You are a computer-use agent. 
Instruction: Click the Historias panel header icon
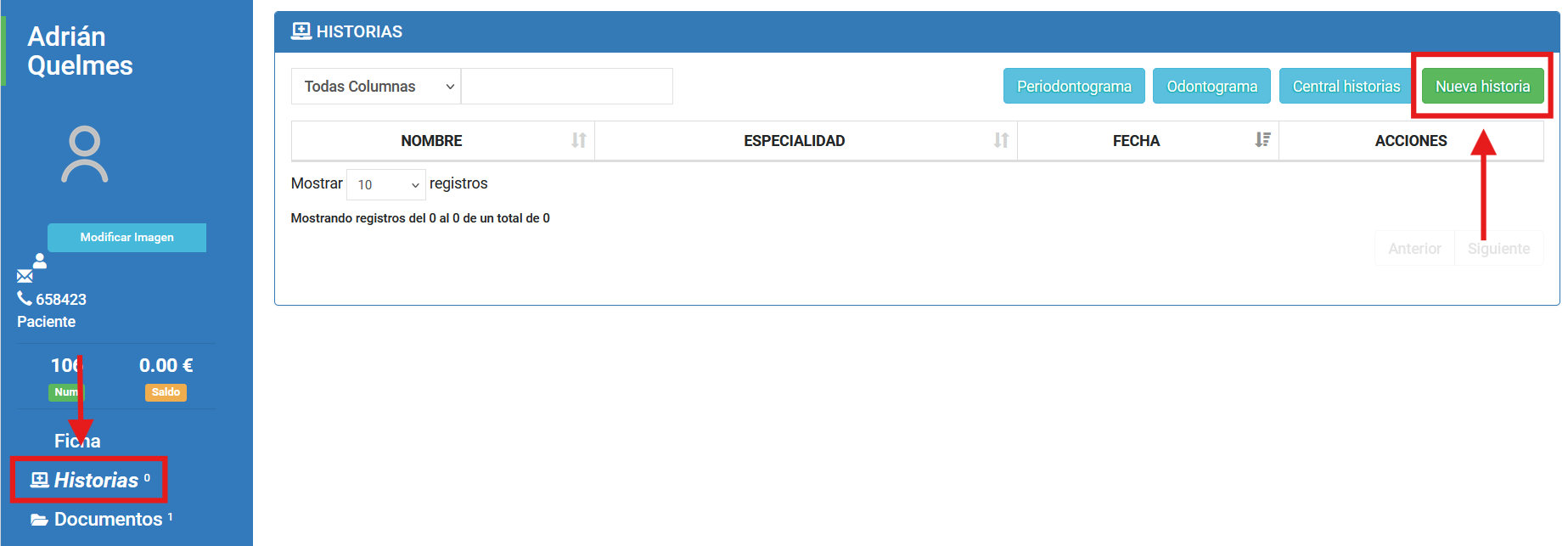point(301,31)
